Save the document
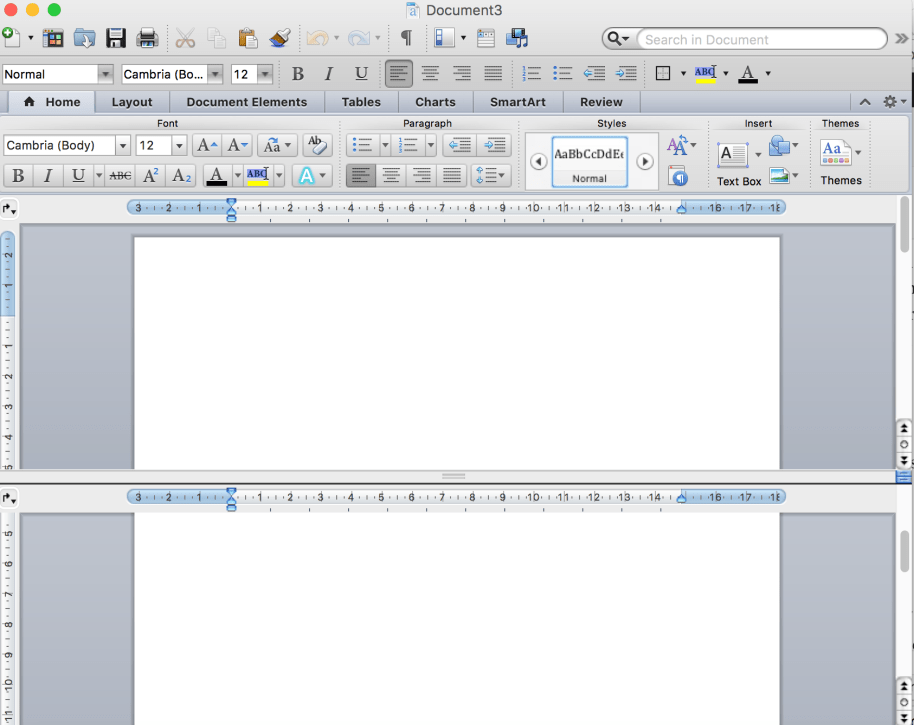Viewport: 914px width, 725px height. [x=115, y=37]
